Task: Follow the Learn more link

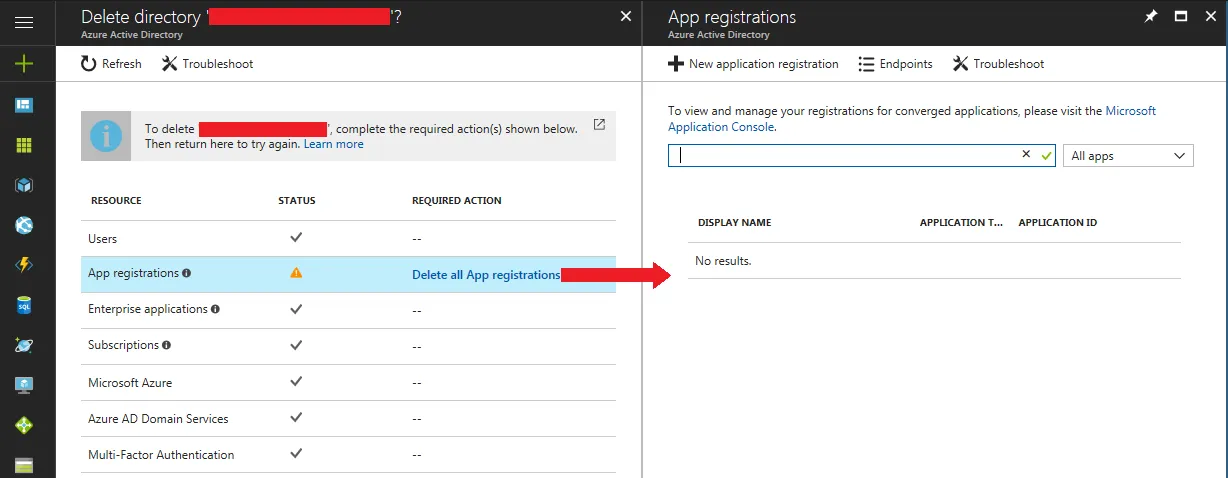Action: click(x=334, y=144)
